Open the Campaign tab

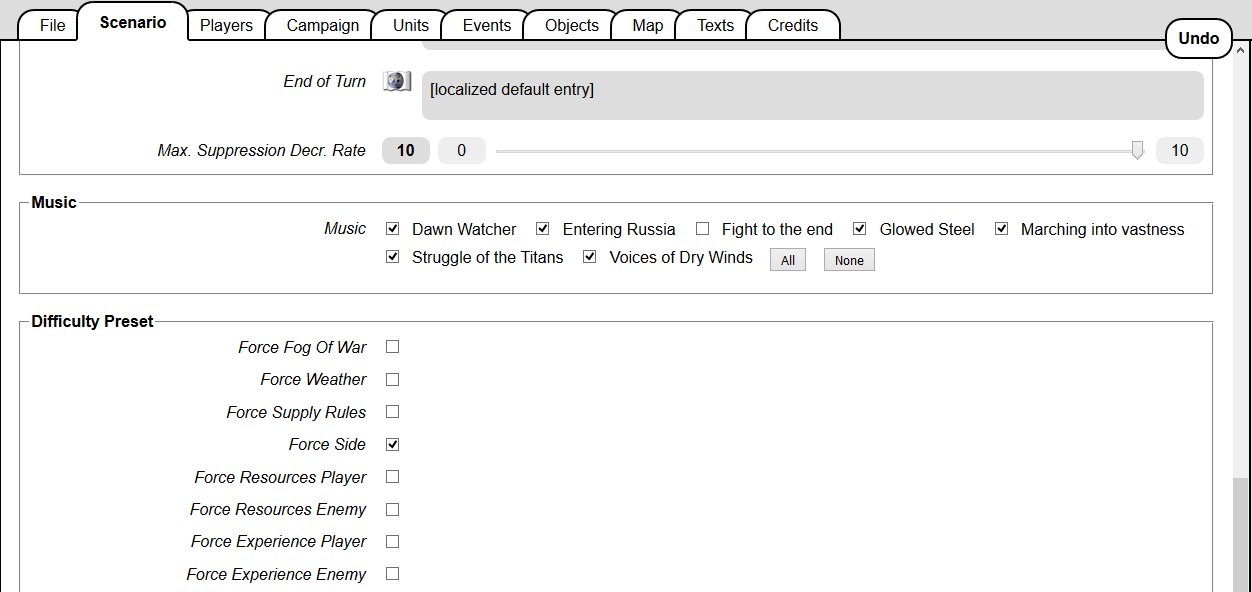pyautogui.click(x=322, y=25)
